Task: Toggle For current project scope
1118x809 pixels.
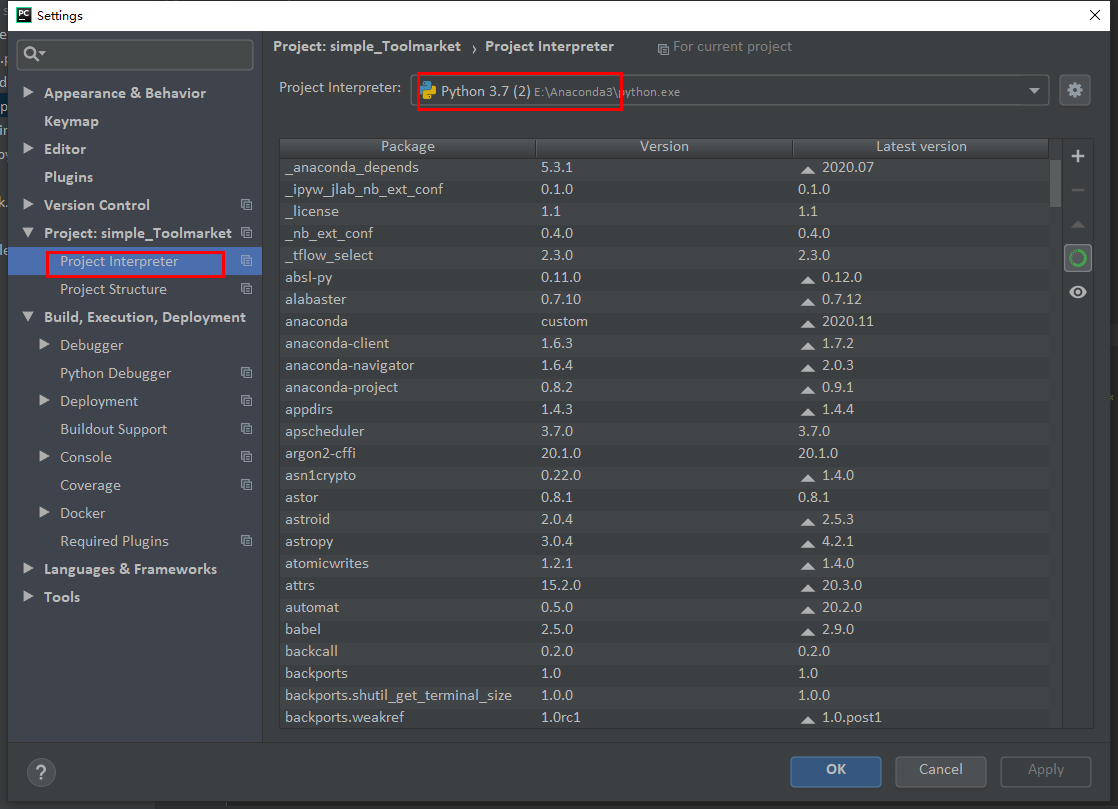Action: click(724, 46)
